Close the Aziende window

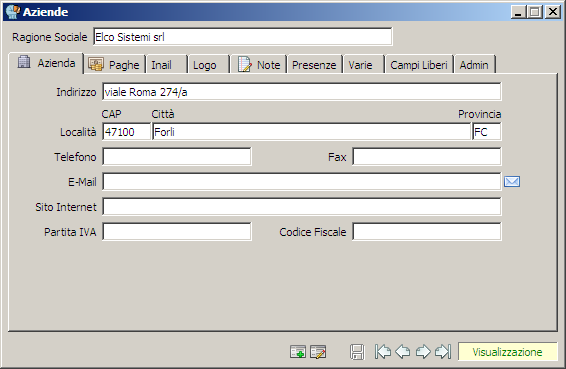[x=552, y=12]
